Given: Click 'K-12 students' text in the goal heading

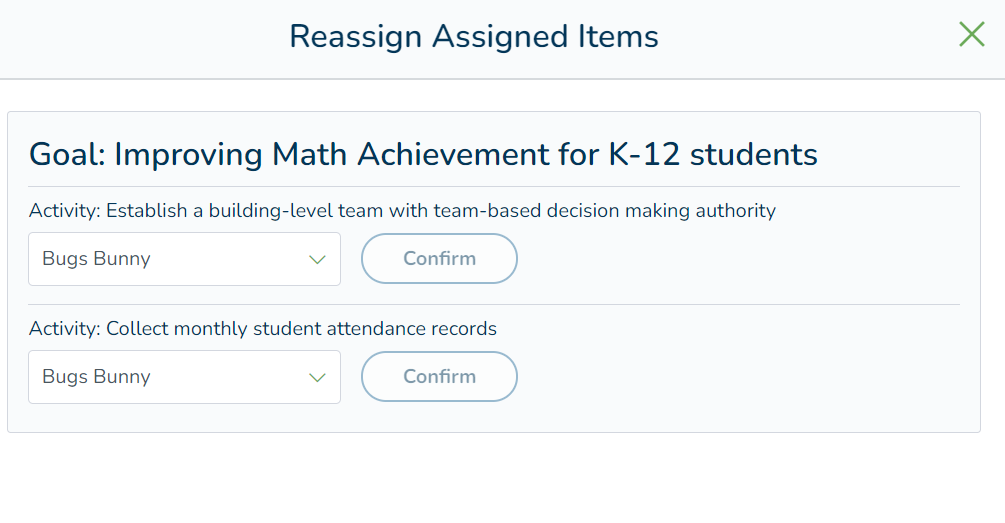Looking at the screenshot, I should click(713, 155).
